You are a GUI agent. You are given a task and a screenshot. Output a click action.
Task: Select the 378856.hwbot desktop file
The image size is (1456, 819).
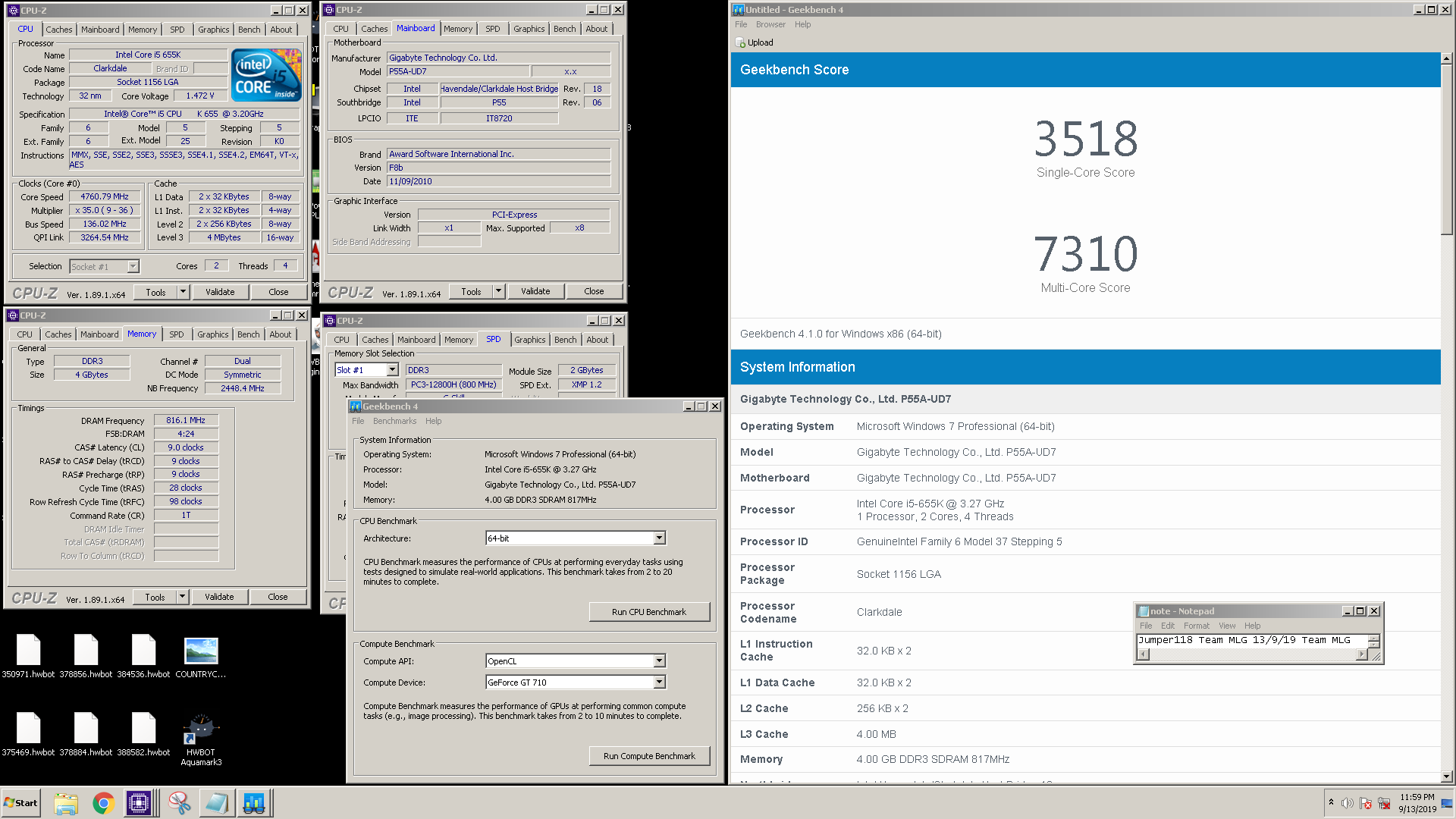[x=86, y=656]
